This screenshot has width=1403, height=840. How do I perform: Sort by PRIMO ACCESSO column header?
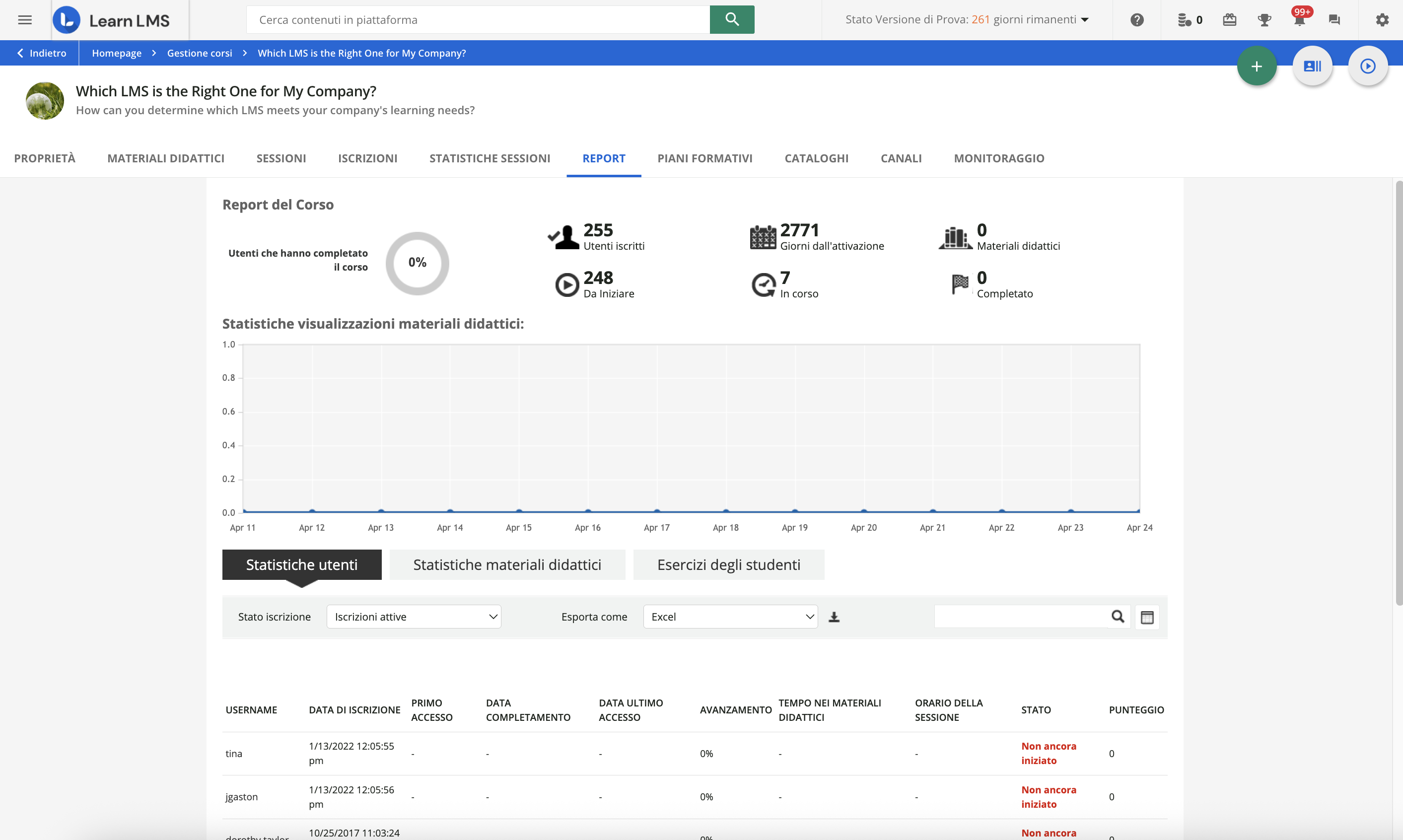point(432,710)
